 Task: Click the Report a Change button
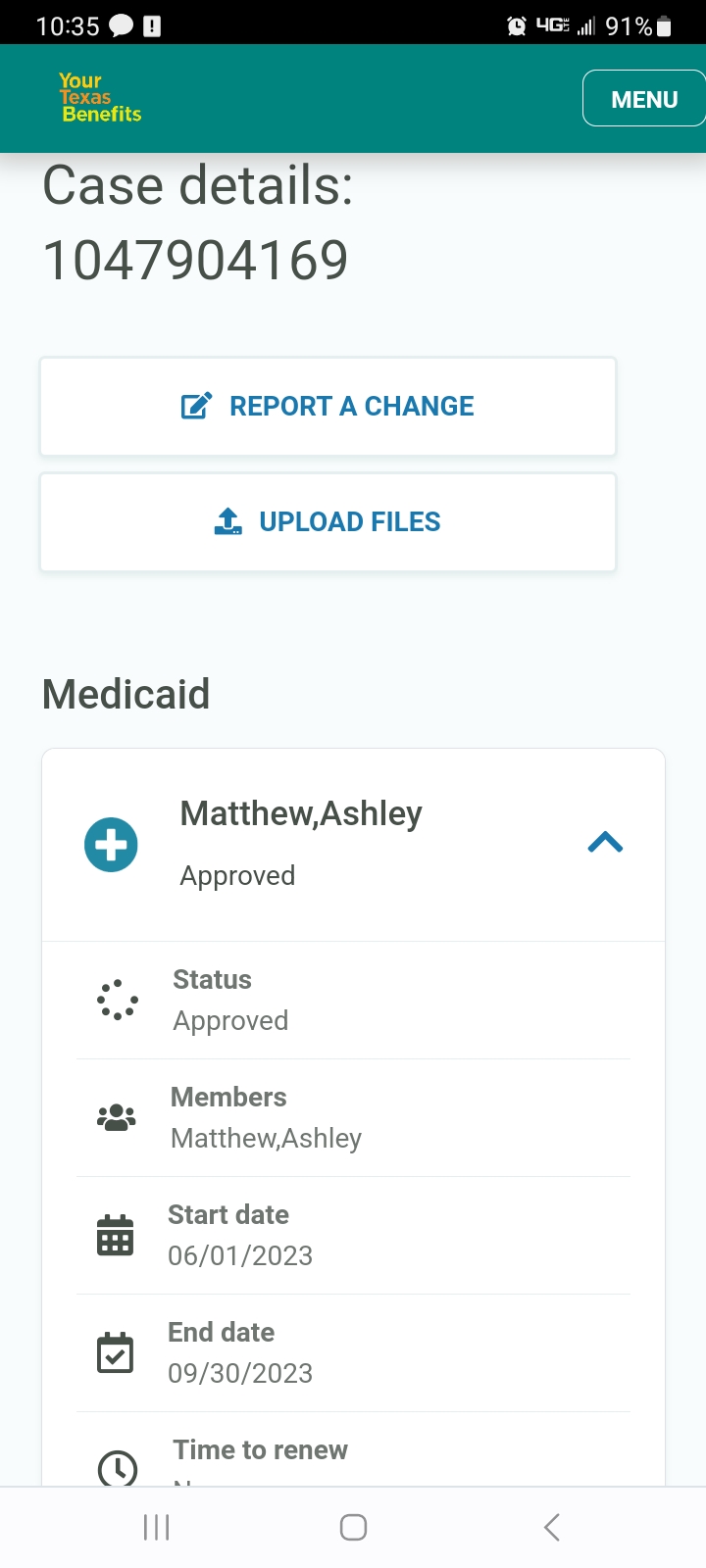click(x=328, y=407)
